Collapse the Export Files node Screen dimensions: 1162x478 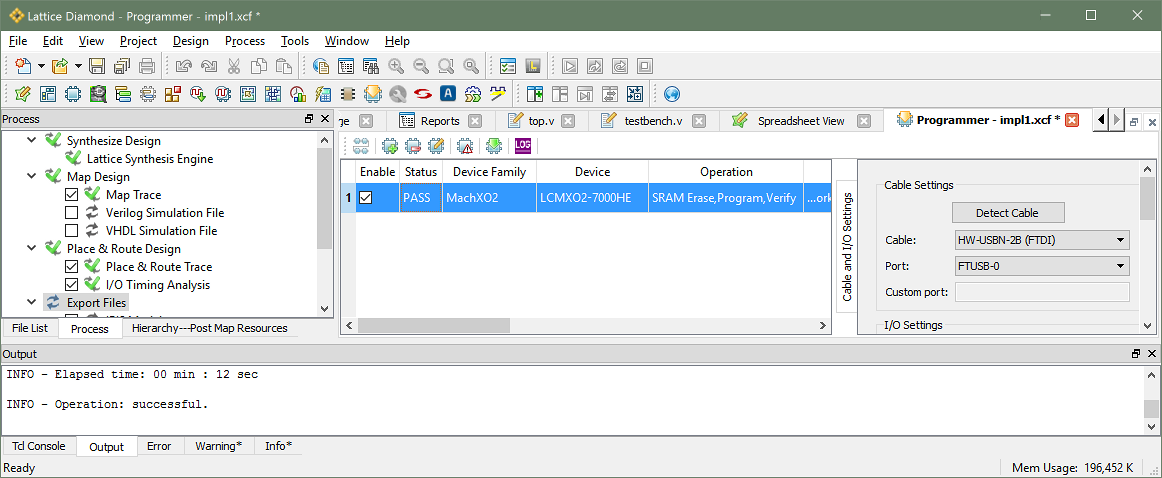[x=31, y=302]
